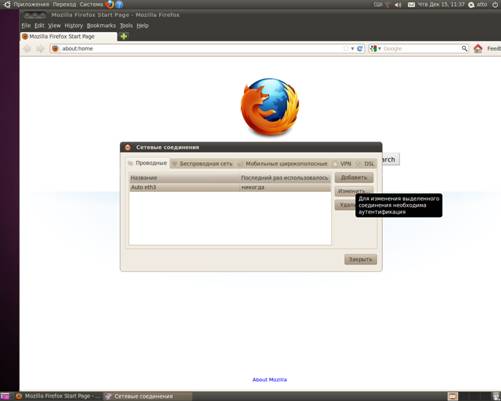Click the about:home address bar field

(x=202, y=49)
